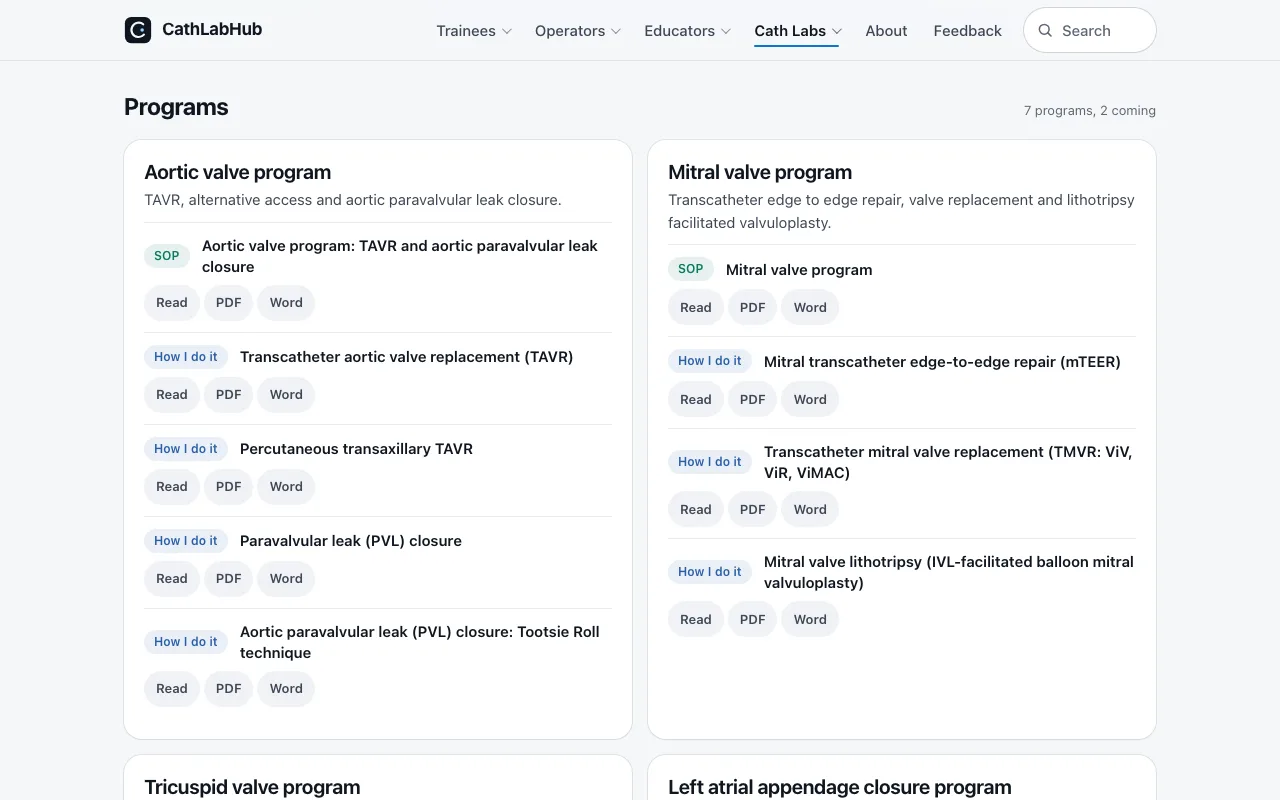
Task: Open the Operators dropdown menu
Action: click(578, 31)
